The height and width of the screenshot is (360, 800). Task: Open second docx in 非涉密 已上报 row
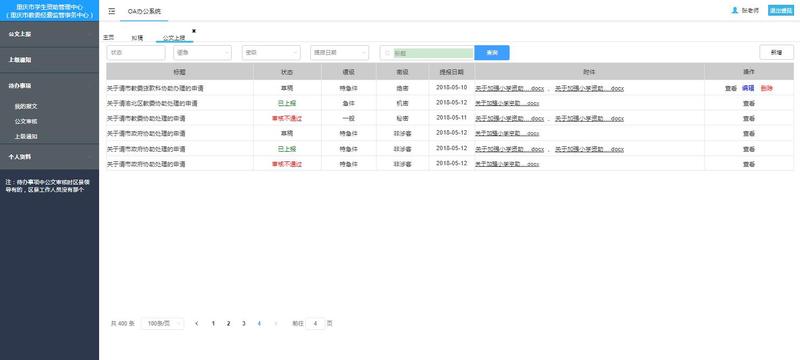[x=589, y=149]
